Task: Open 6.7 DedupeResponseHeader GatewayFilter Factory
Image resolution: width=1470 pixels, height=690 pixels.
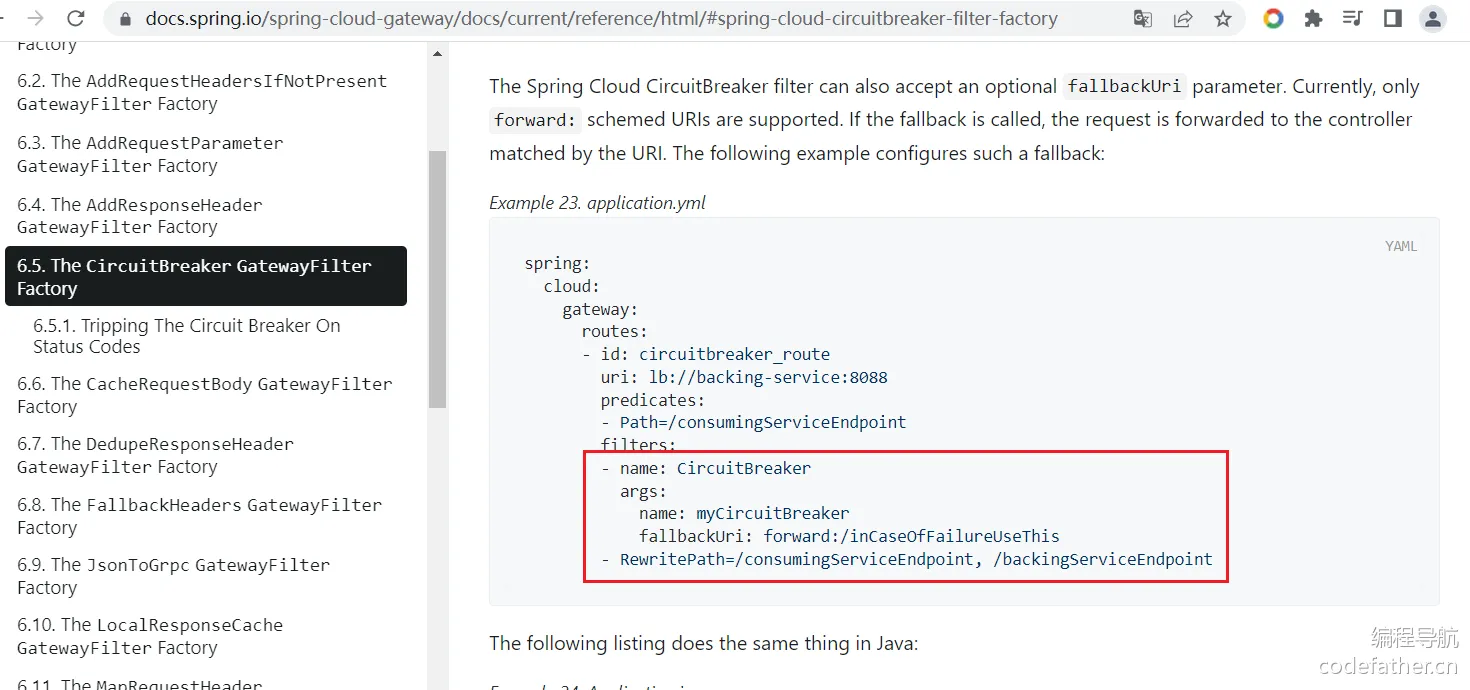Action: point(156,455)
